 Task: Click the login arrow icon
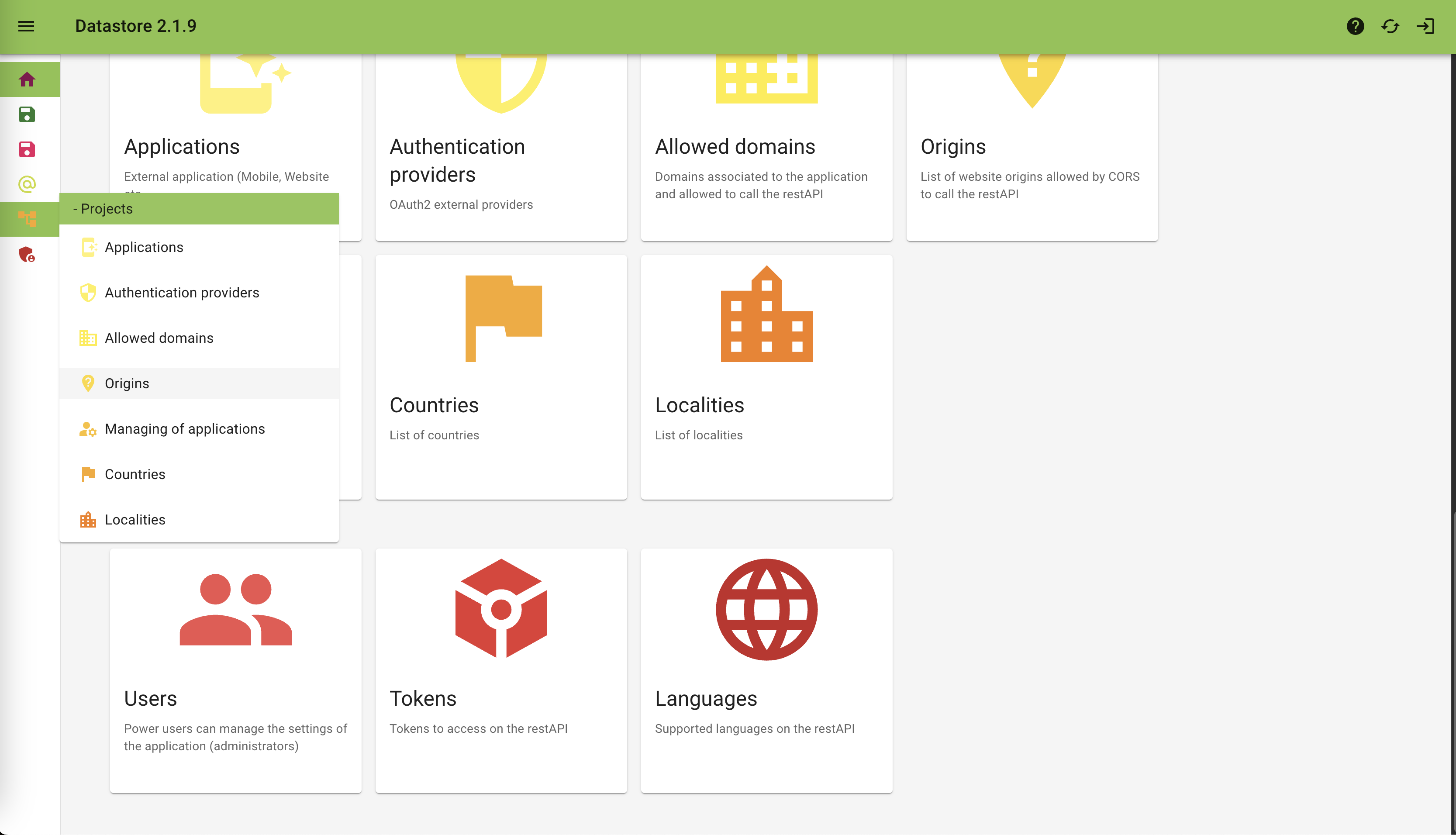pos(1425,26)
